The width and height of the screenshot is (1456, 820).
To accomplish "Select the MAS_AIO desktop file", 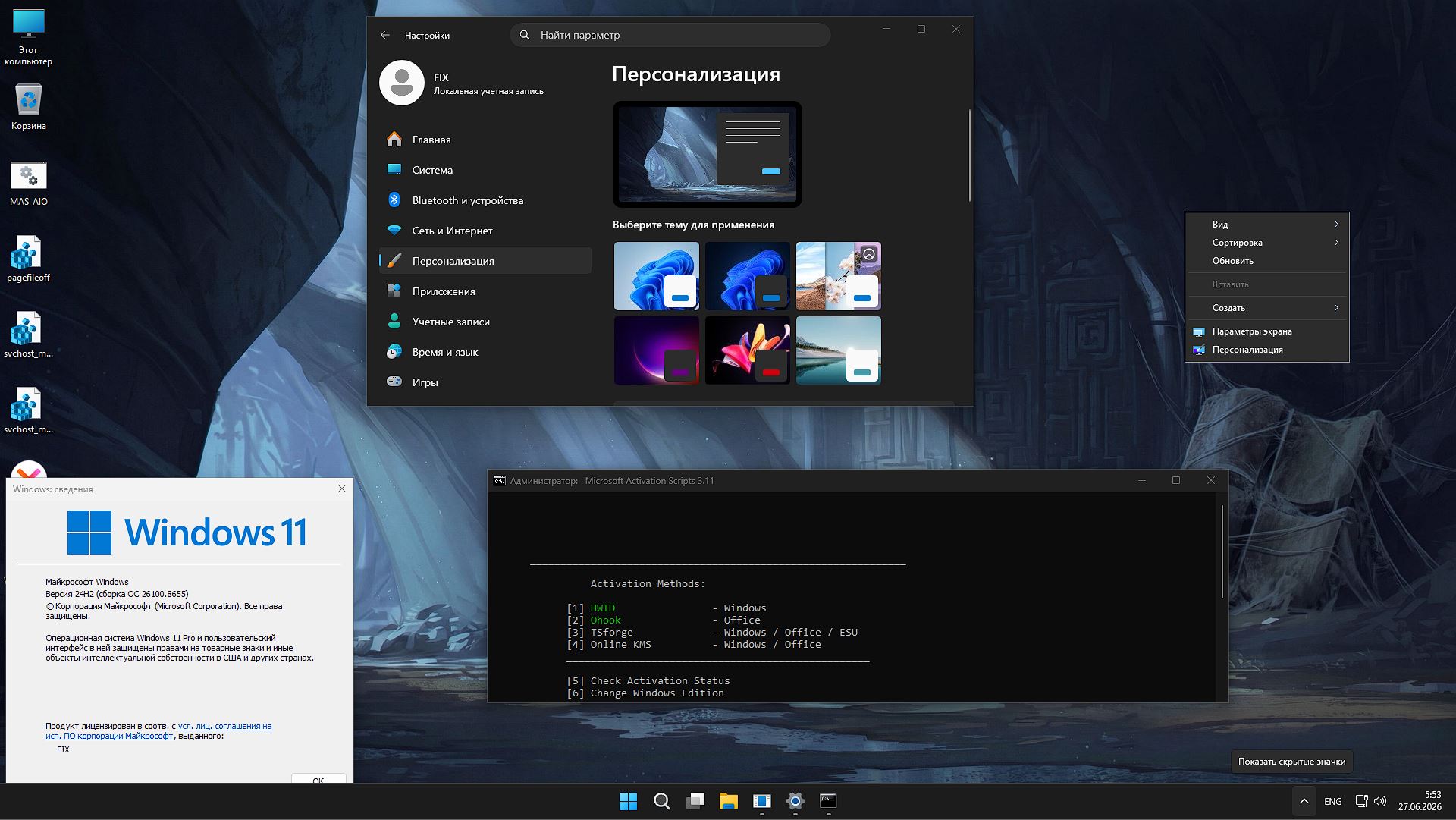I will pyautogui.click(x=29, y=184).
